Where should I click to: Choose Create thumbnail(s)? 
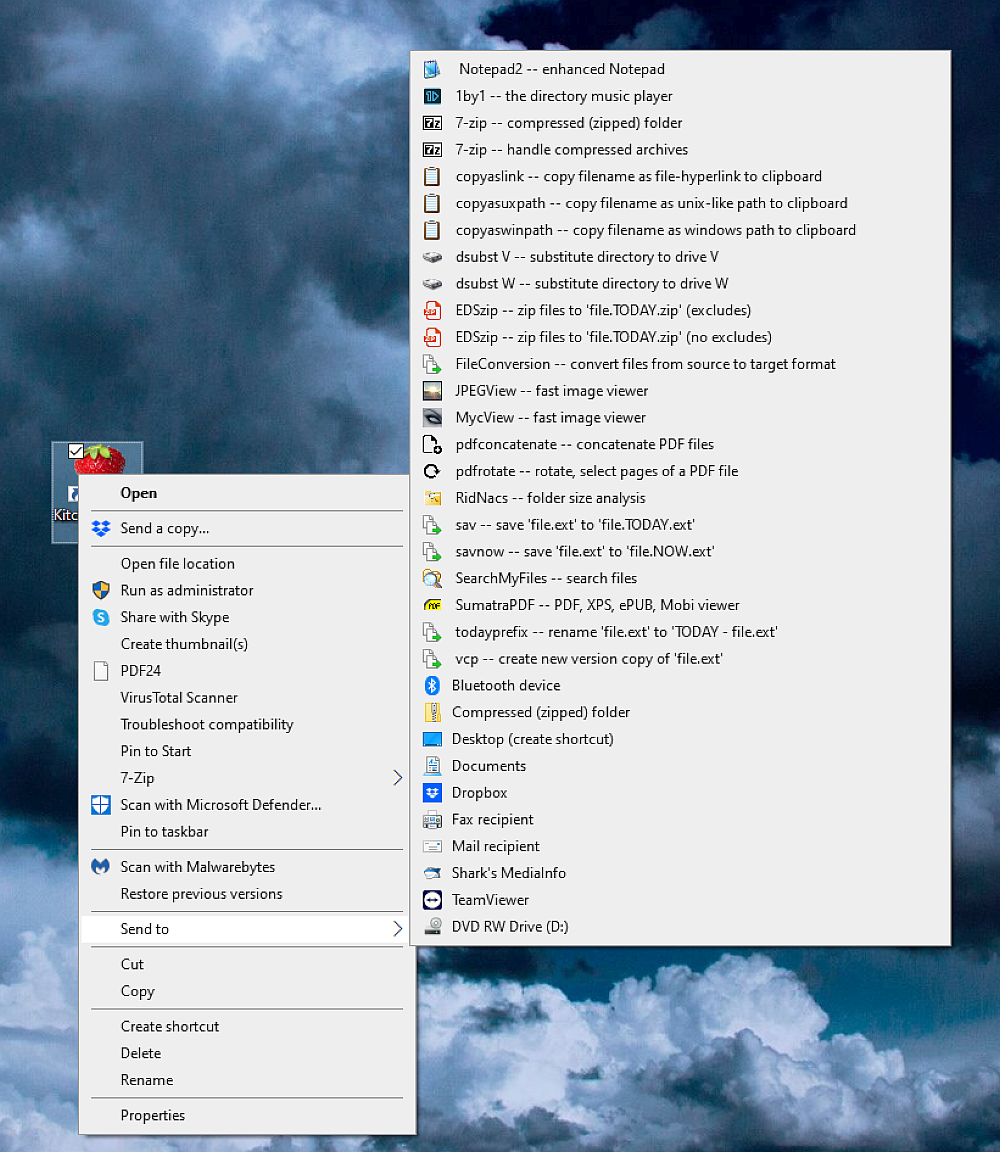(247, 644)
